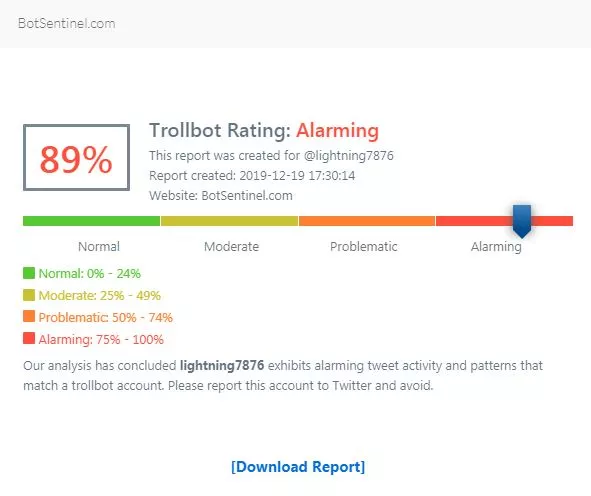Click the red Alarming legend swatch

pyautogui.click(x=29, y=338)
